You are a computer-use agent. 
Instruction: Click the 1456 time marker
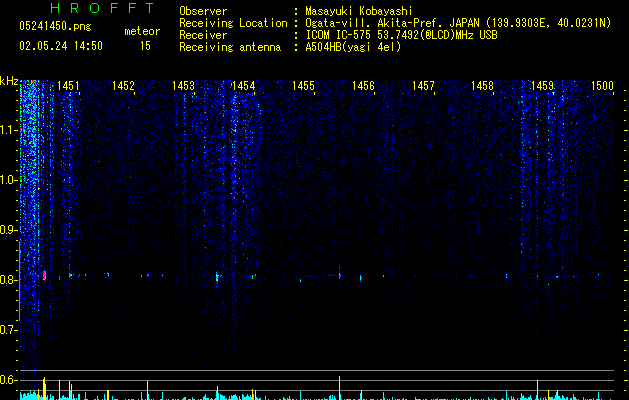(x=363, y=86)
